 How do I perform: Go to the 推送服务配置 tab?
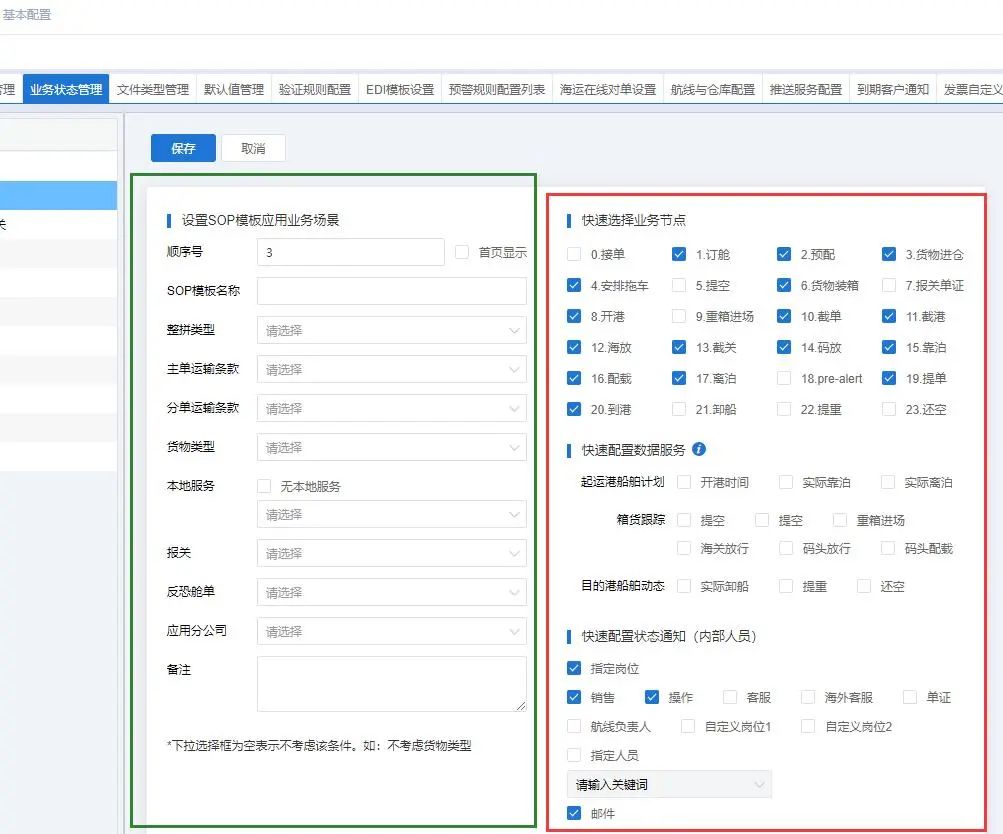(x=805, y=89)
